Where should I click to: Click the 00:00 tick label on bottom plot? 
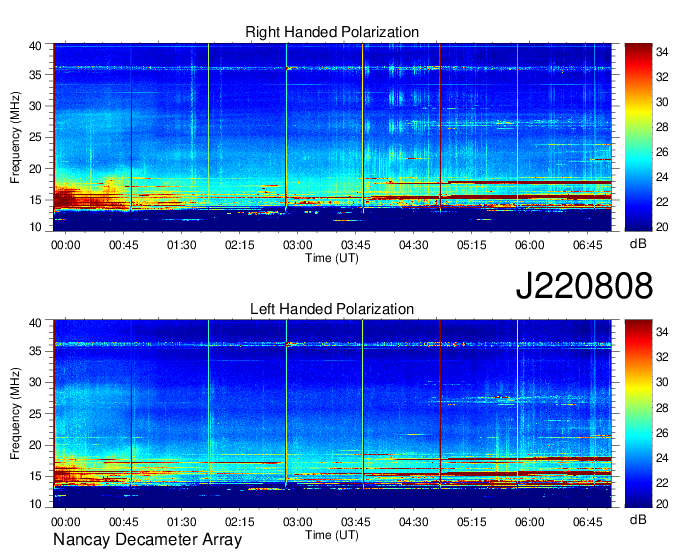[65, 522]
